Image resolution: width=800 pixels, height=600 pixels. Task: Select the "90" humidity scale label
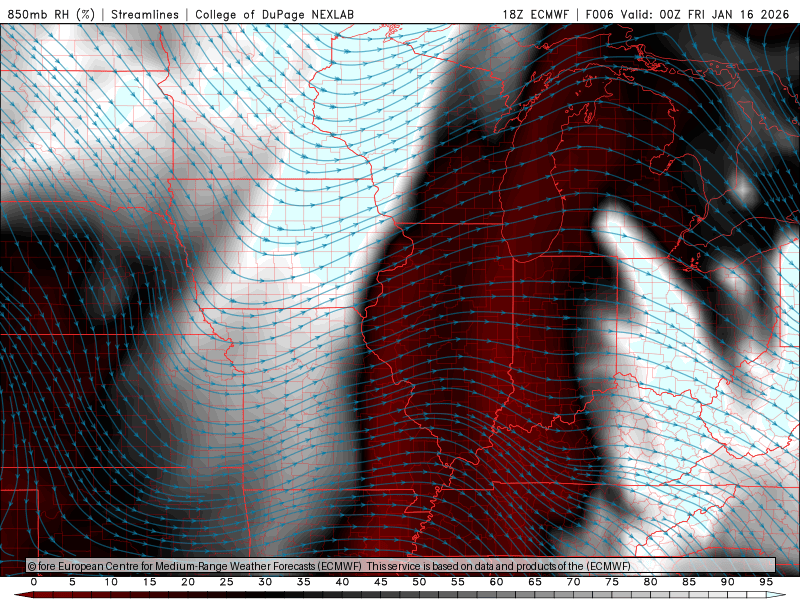pyautogui.click(x=727, y=582)
